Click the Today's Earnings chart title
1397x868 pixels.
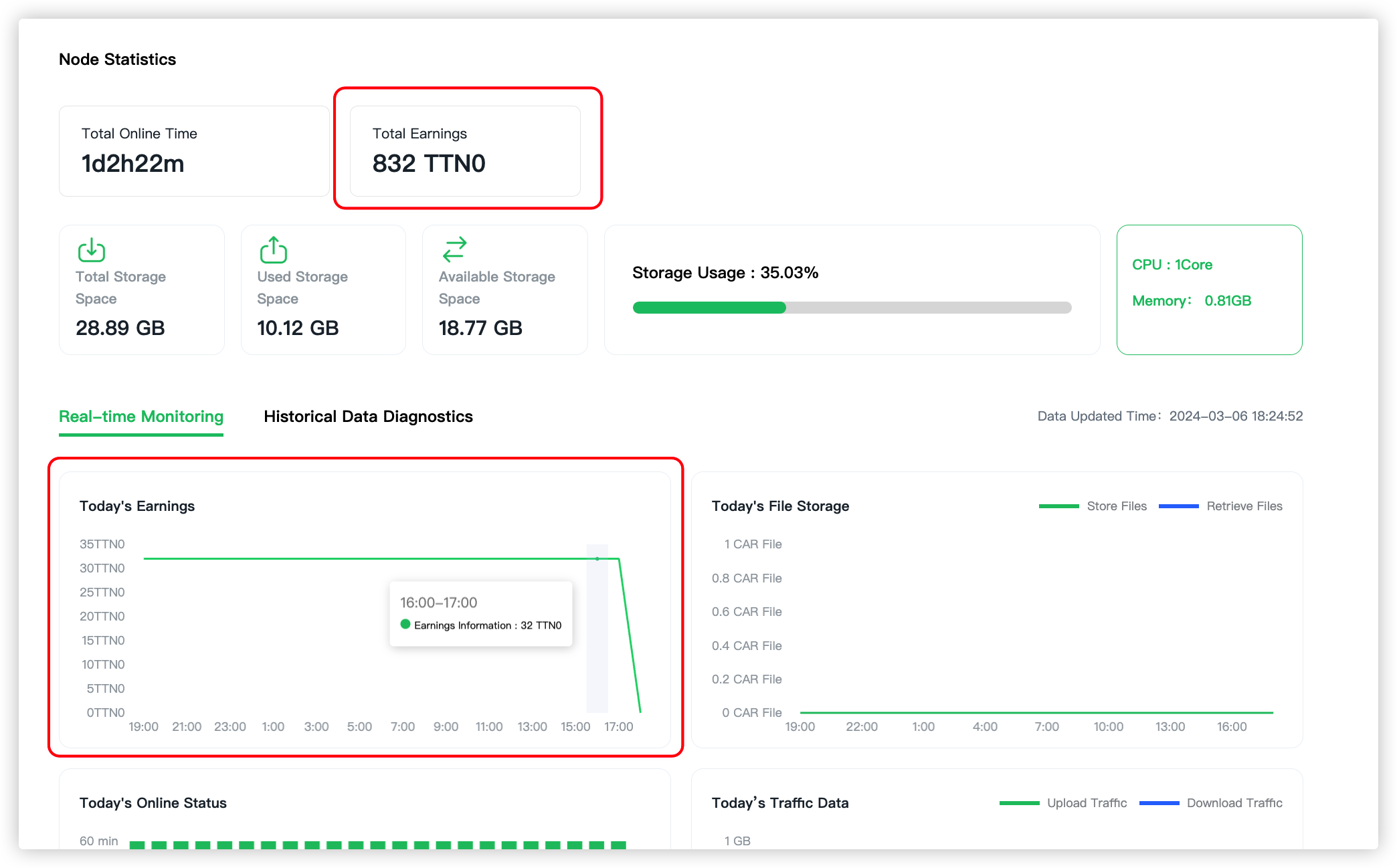pos(137,506)
